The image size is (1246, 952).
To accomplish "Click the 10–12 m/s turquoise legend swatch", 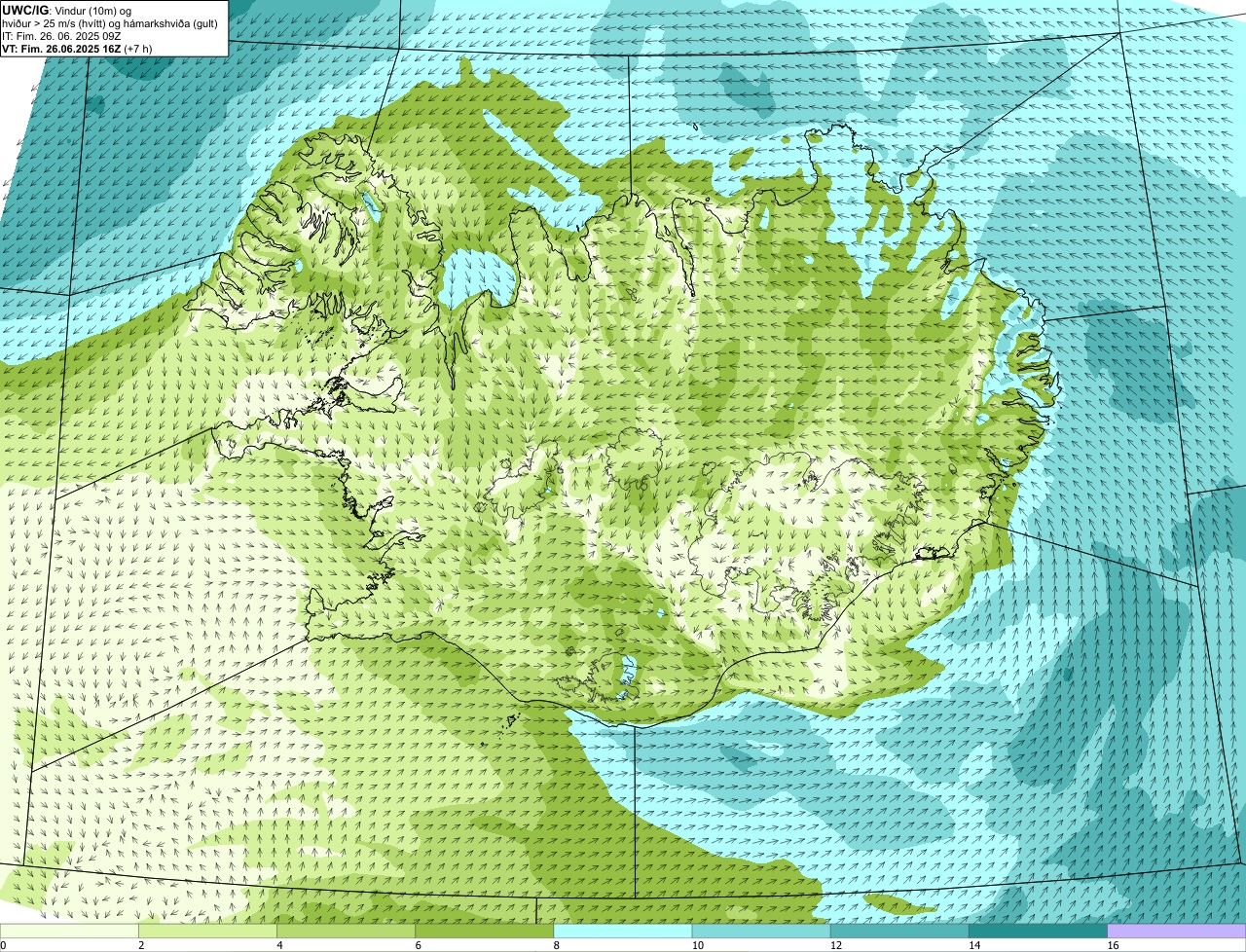I will (x=761, y=931).
